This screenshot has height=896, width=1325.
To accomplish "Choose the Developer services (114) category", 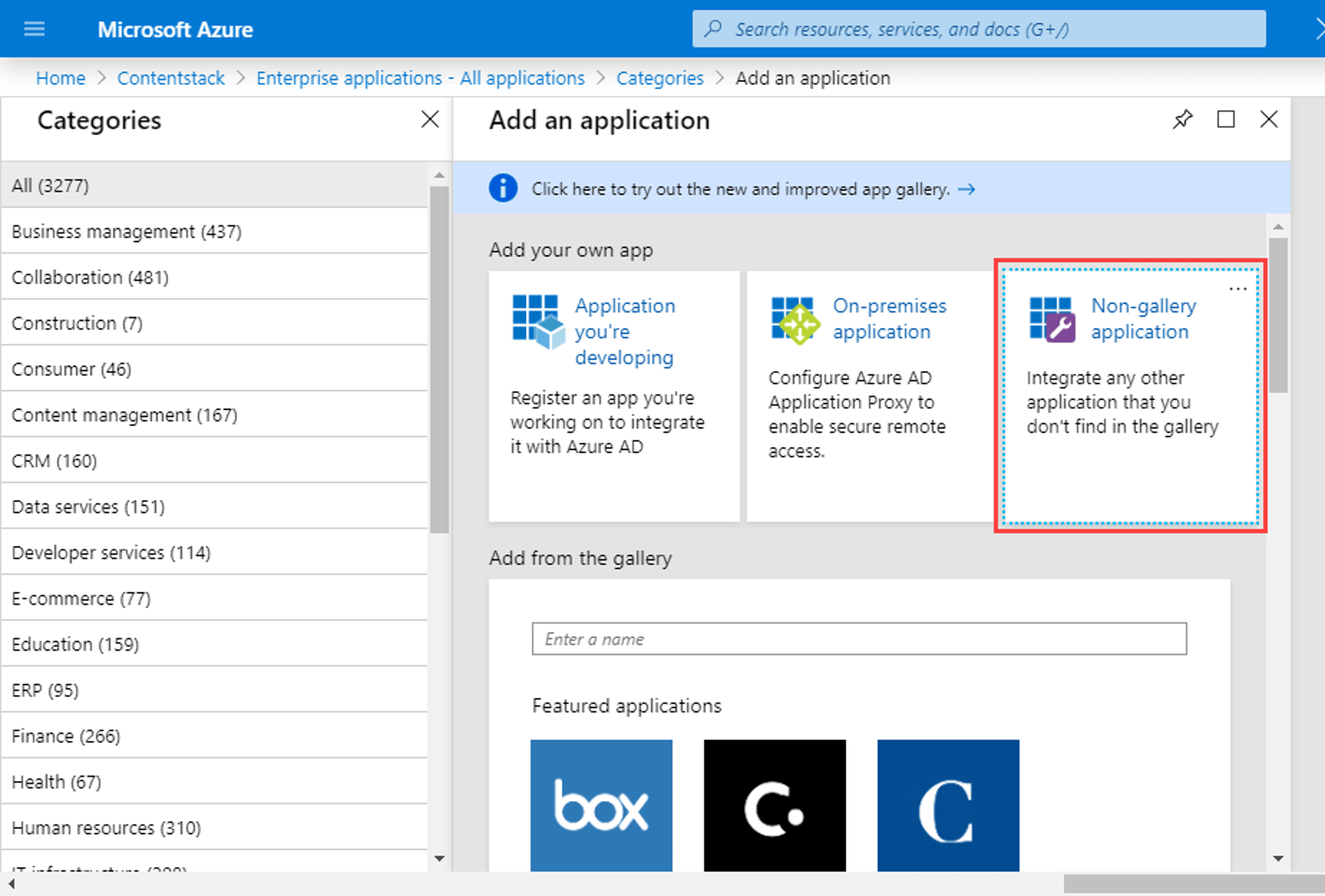I will coord(214,552).
